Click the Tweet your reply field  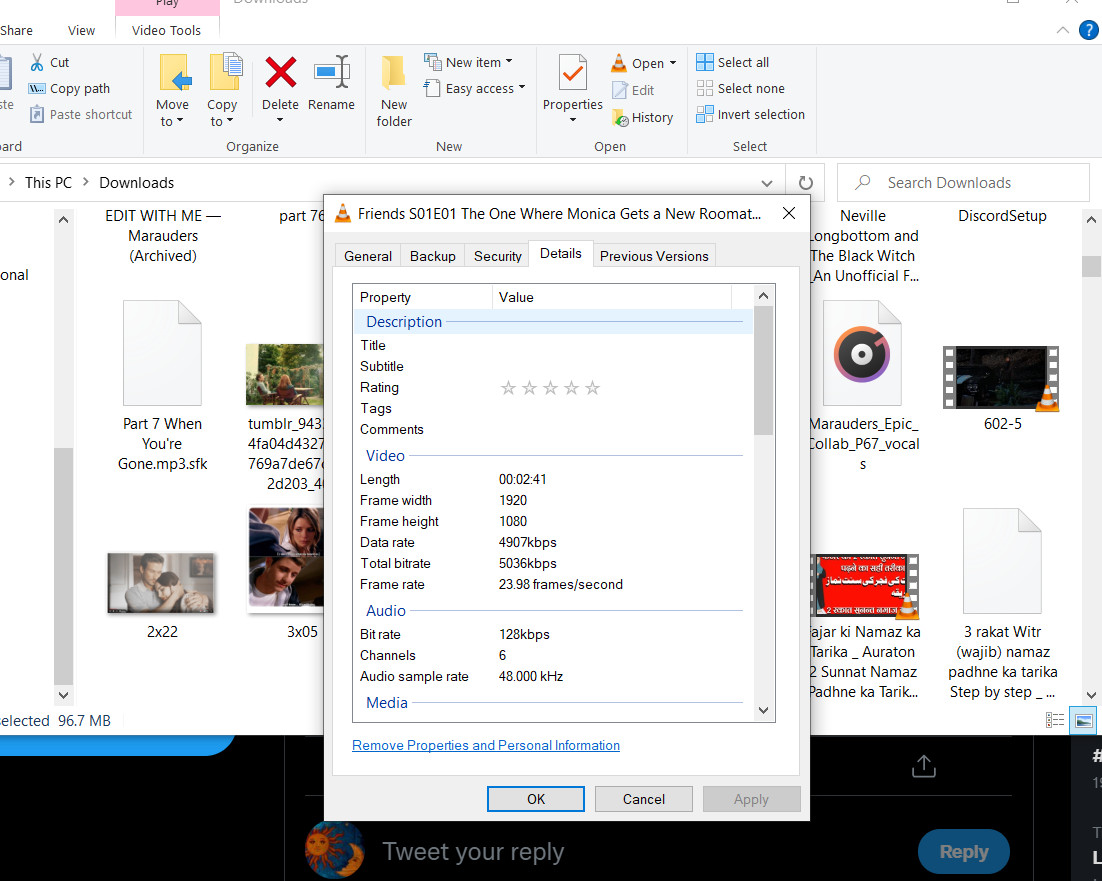(x=473, y=851)
